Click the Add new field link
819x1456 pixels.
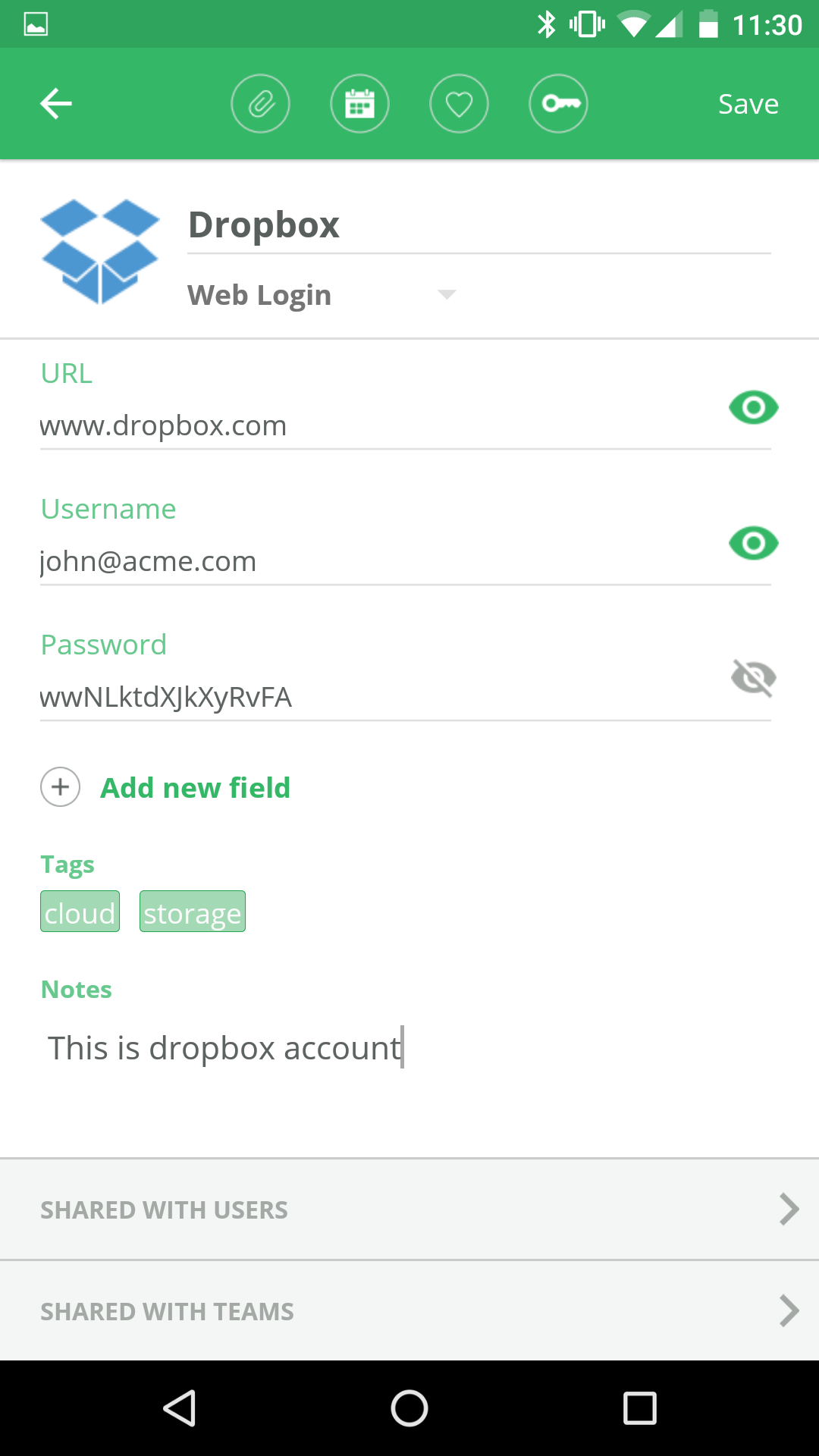[x=194, y=787]
